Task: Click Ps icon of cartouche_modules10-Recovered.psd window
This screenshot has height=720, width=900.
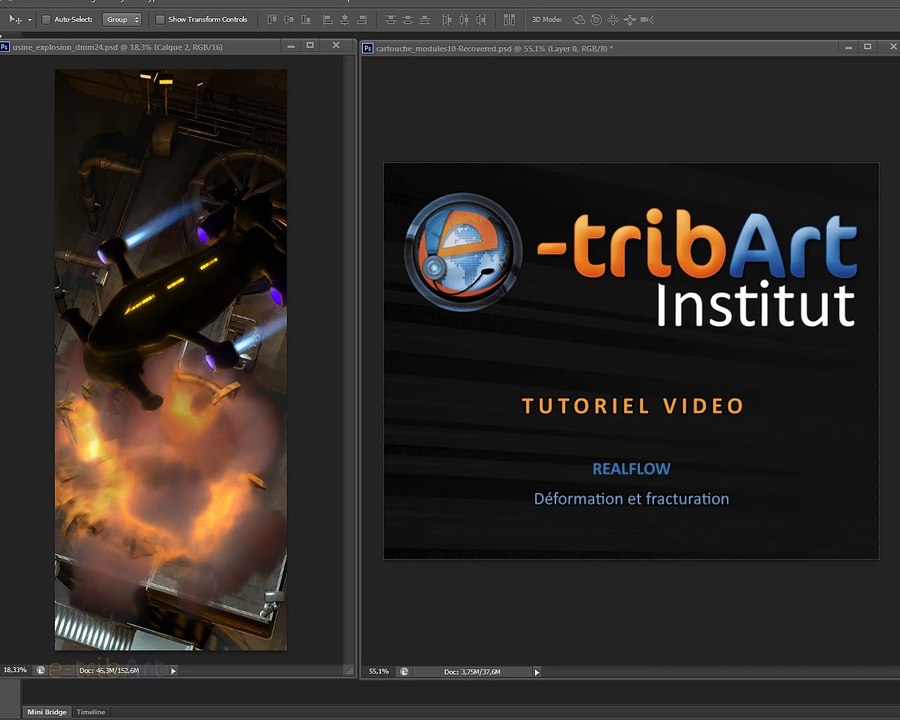Action: click(367, 48)
